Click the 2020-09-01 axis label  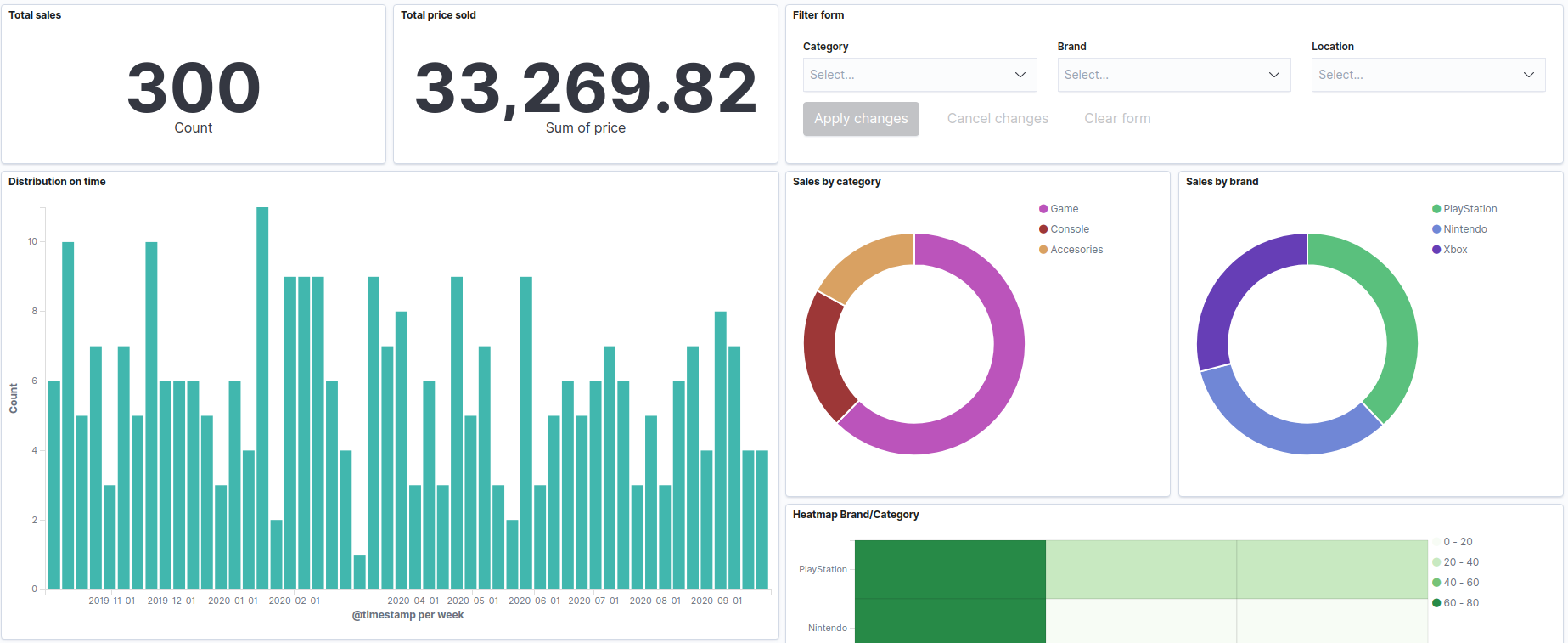pos(717,601)
